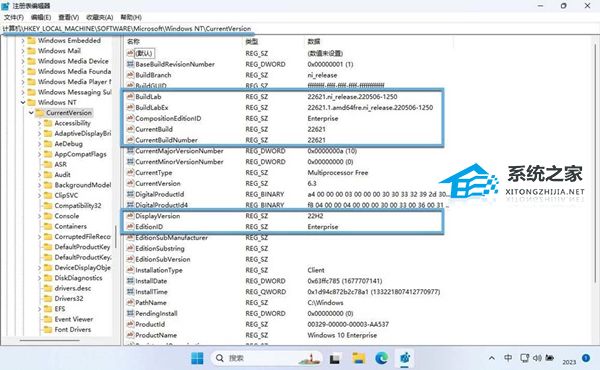Image resolution: width=600 pixels, height=370 pixels.
Task: Show hidden tray icons chevron
Action: coord(492,359)
